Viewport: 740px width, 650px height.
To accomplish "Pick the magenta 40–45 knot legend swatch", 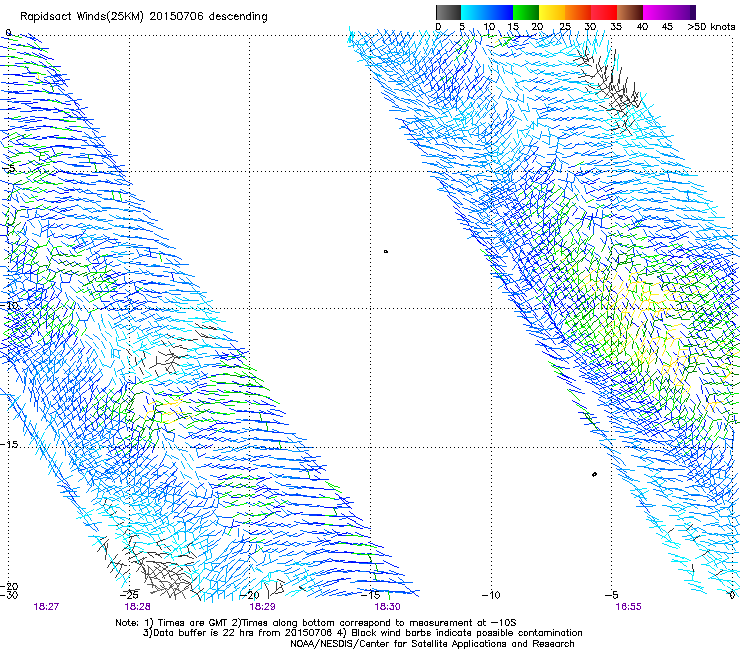I will pos(656,12).
